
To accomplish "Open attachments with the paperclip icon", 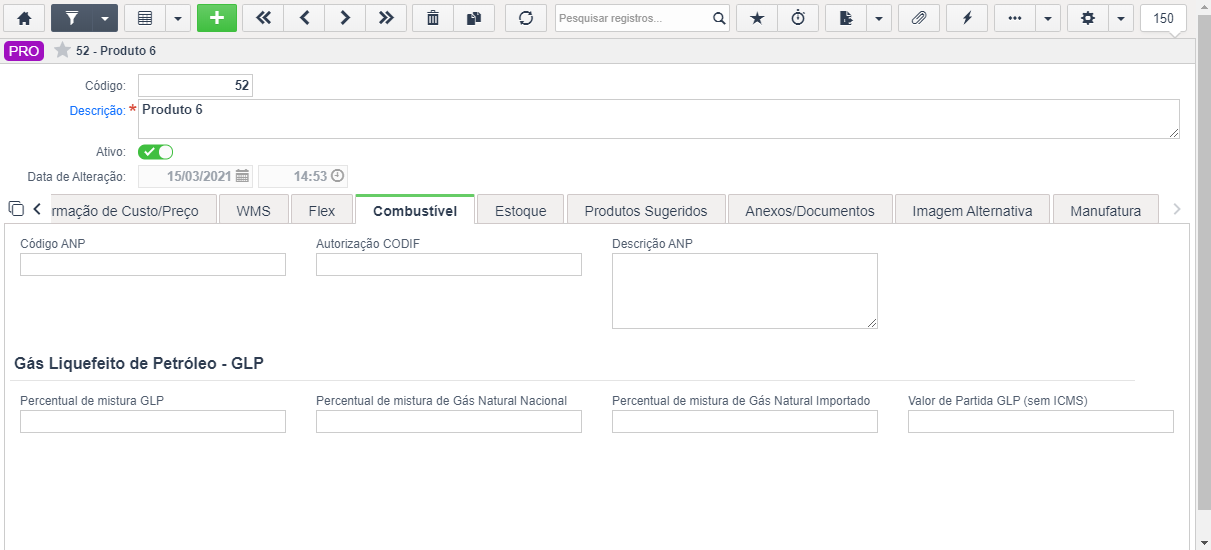I will (918, 18).
